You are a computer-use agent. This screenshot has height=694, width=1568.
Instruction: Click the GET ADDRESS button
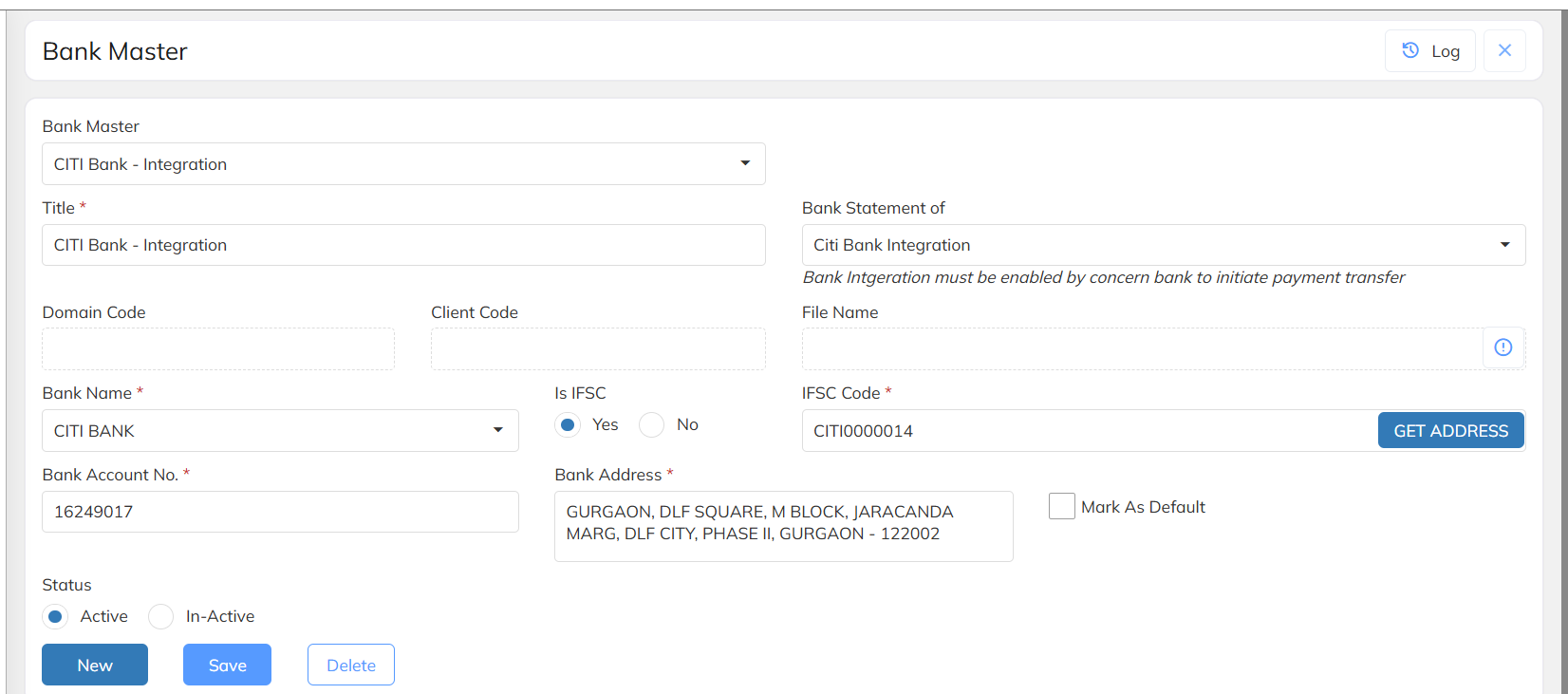point(1450,431)
